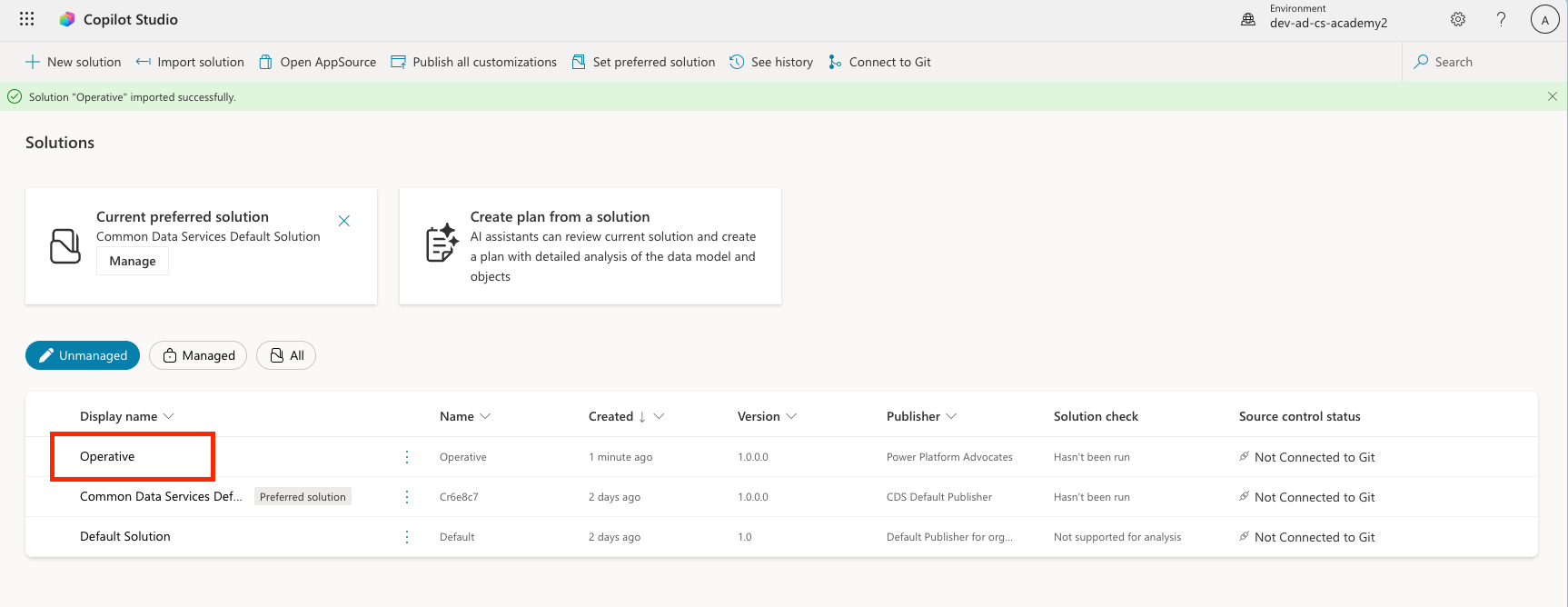1568x607 pixels.
Task: Click the environment picker icon
Action: pos(1248,19)
